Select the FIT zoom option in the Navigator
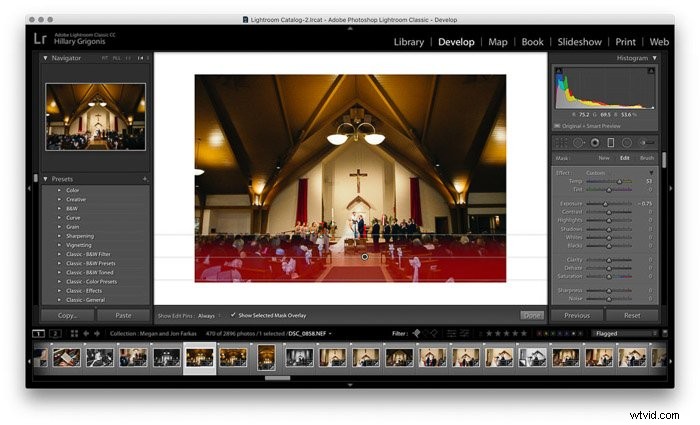 (105, 58)
